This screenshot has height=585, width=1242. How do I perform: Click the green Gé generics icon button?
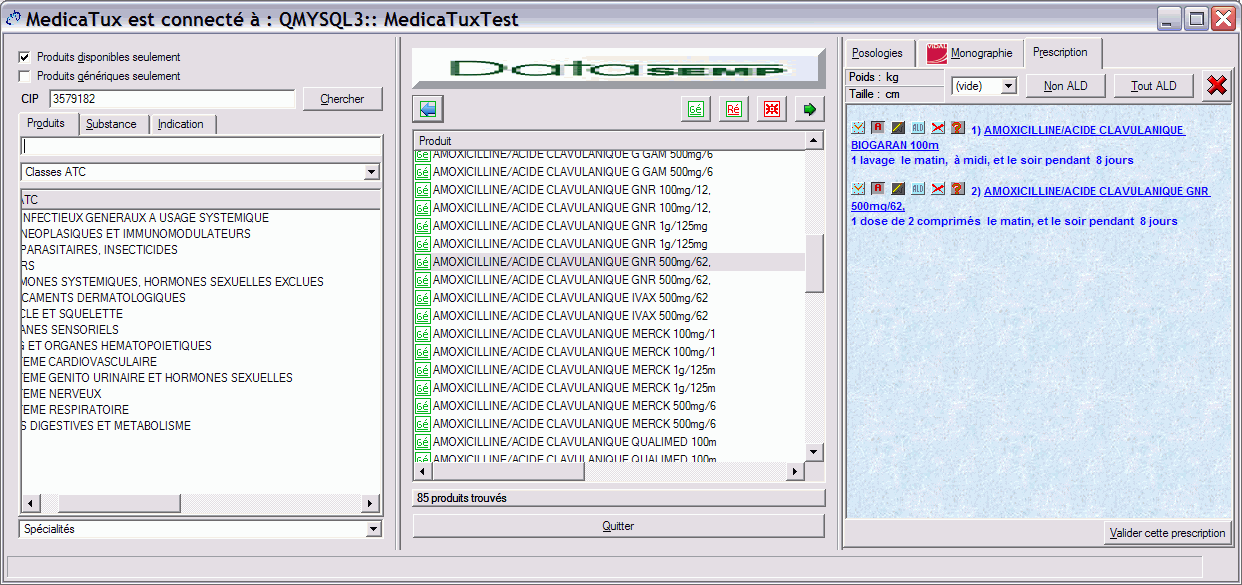695,109
